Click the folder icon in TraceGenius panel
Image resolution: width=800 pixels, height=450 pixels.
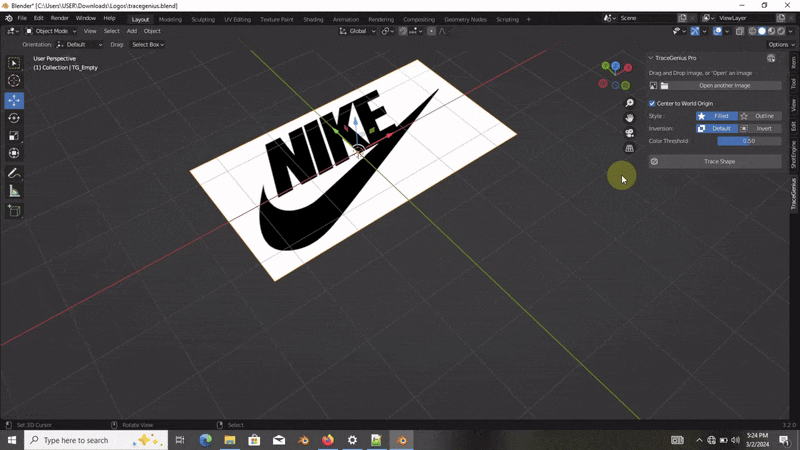pyautogui.click(x=664, y=86)
